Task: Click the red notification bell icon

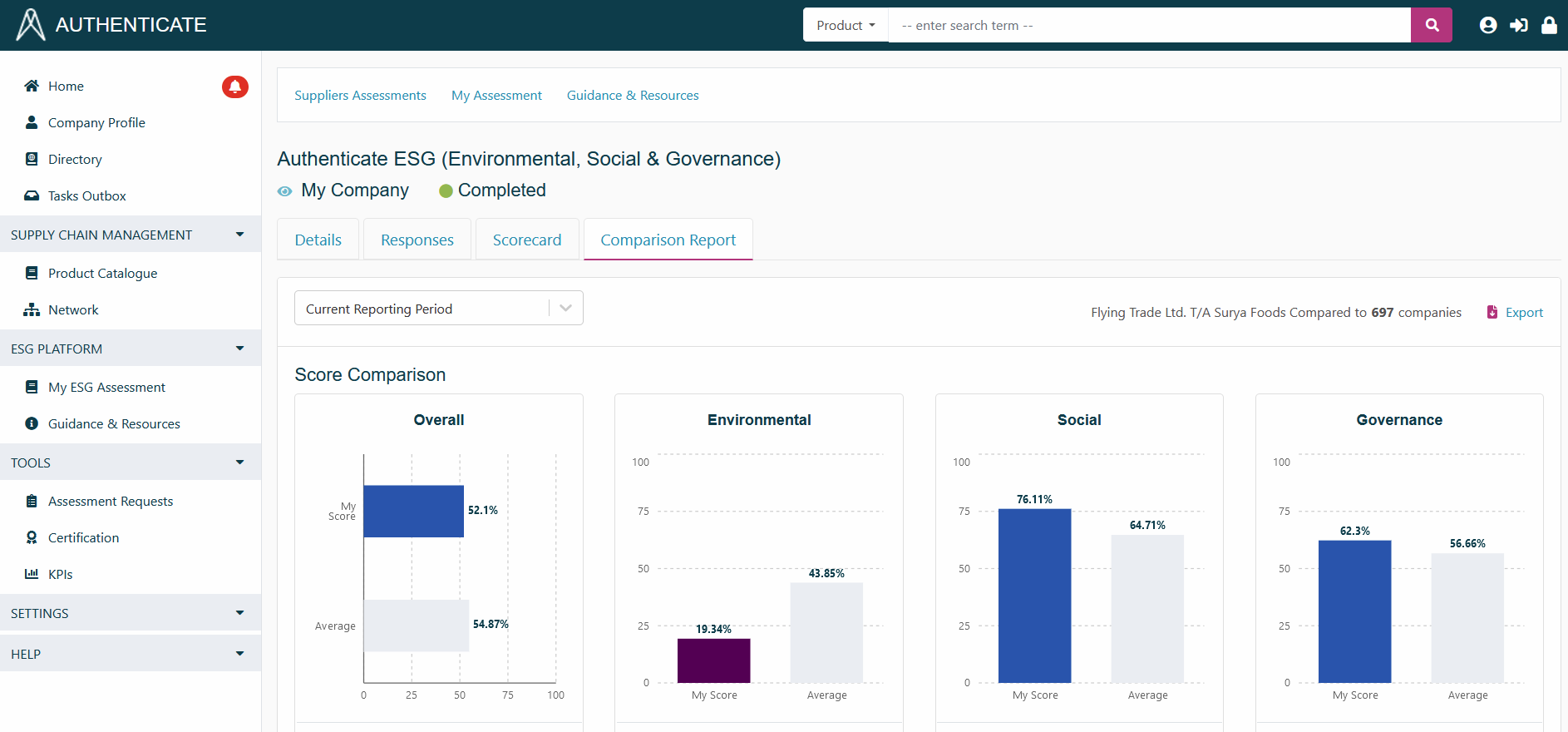Action: [x=234, y=87]
